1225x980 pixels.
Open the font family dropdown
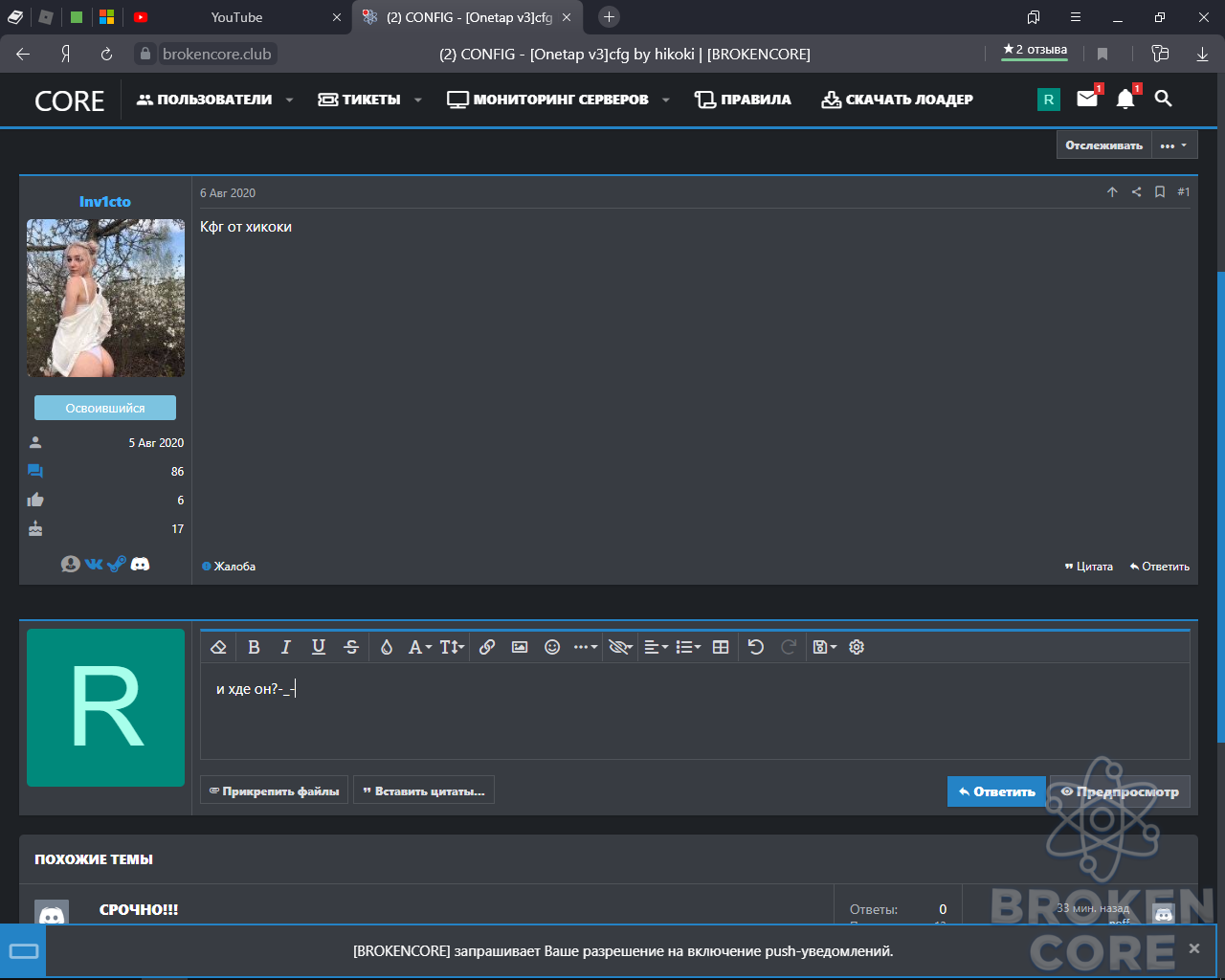(x=419, y=647)
